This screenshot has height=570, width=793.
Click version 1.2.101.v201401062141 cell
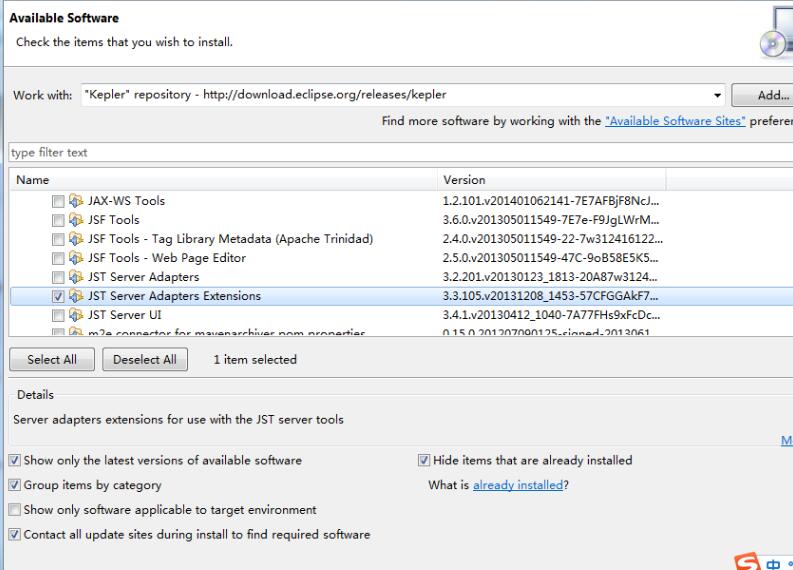click(x=551, y=201)
